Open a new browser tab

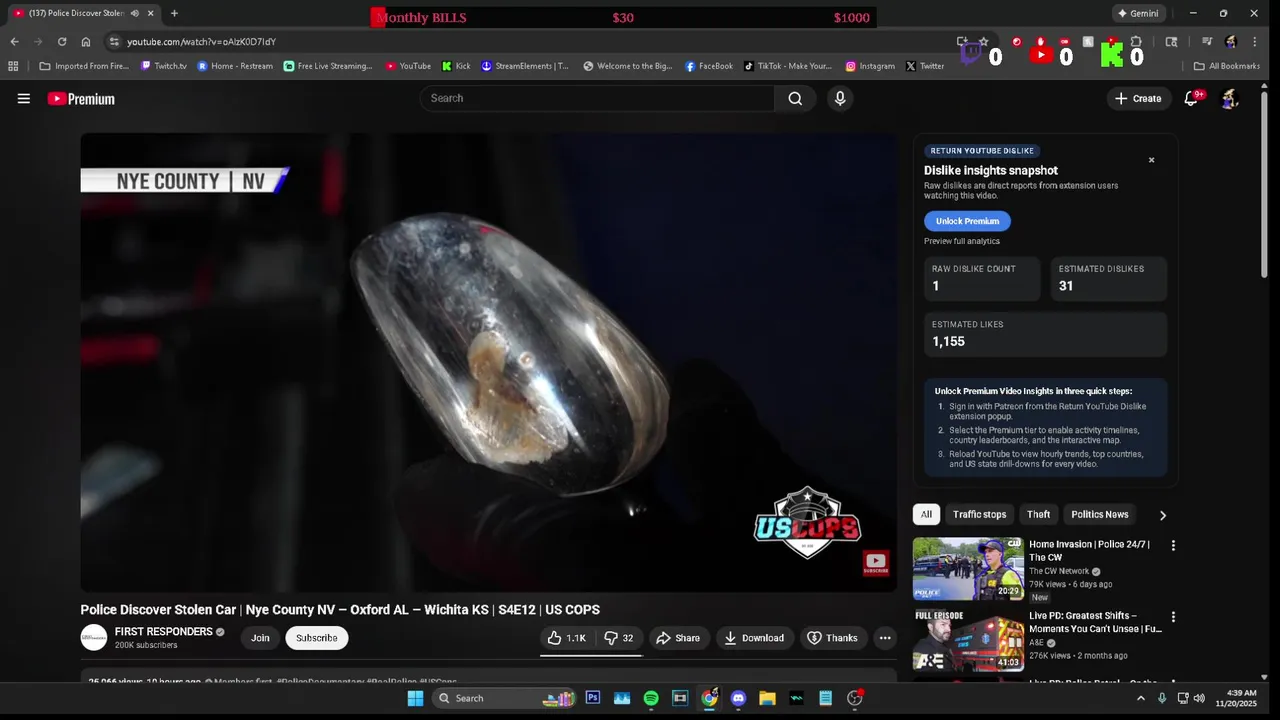(174, 13)
